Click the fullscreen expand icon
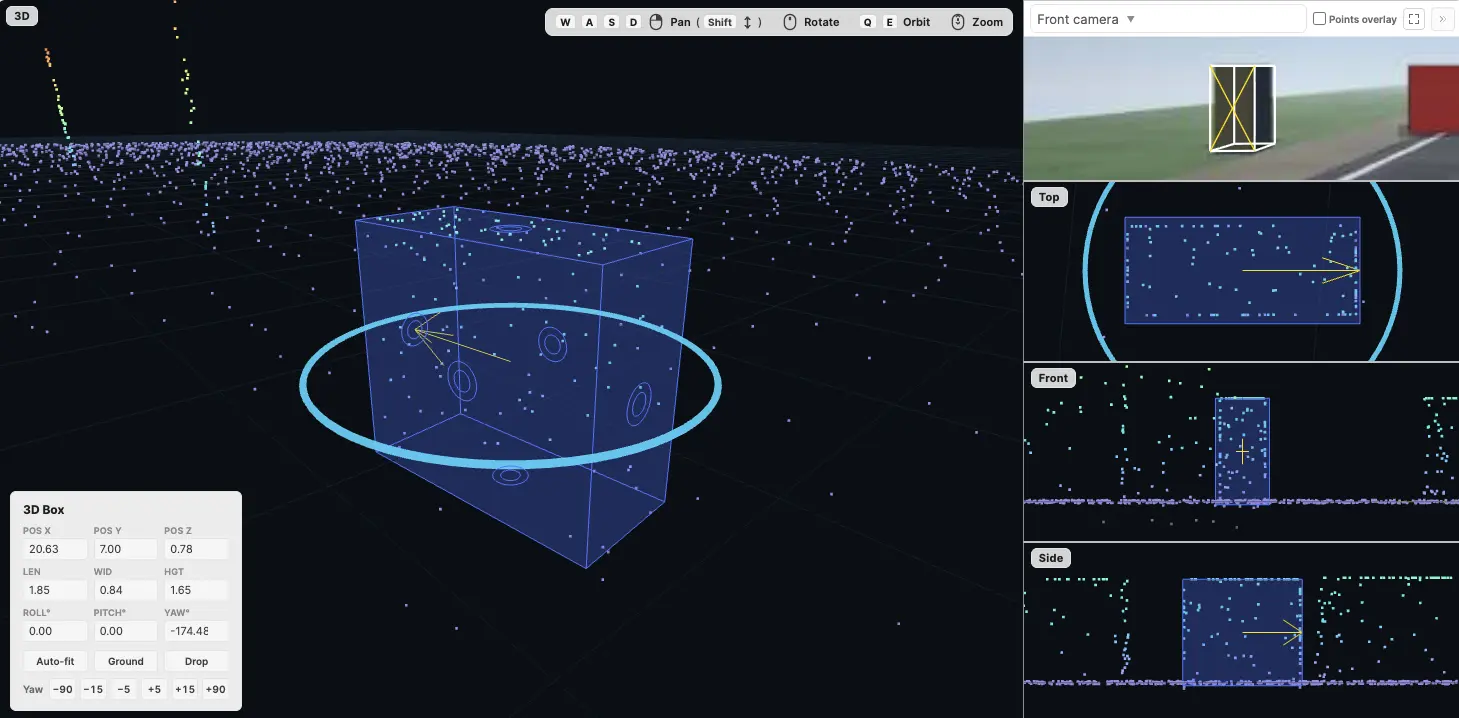This screenshot has width=1459, height=718. click(x=1414, y=19)
